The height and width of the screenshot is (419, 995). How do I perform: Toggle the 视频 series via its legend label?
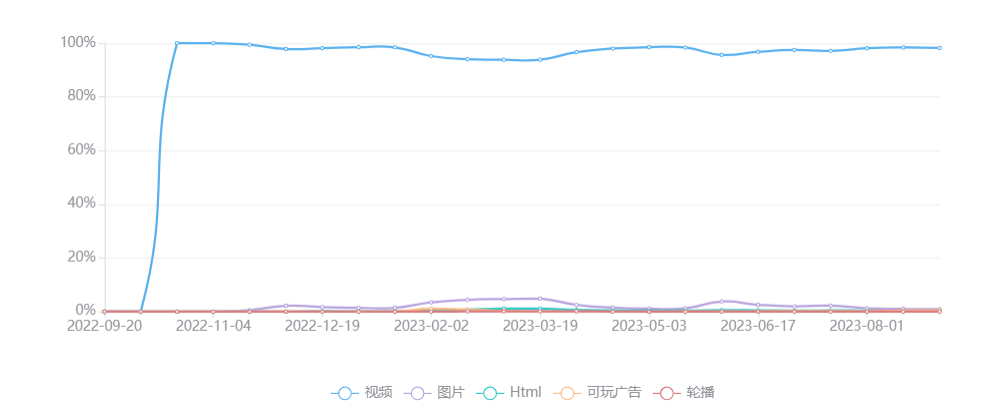(x=378, y=393)
